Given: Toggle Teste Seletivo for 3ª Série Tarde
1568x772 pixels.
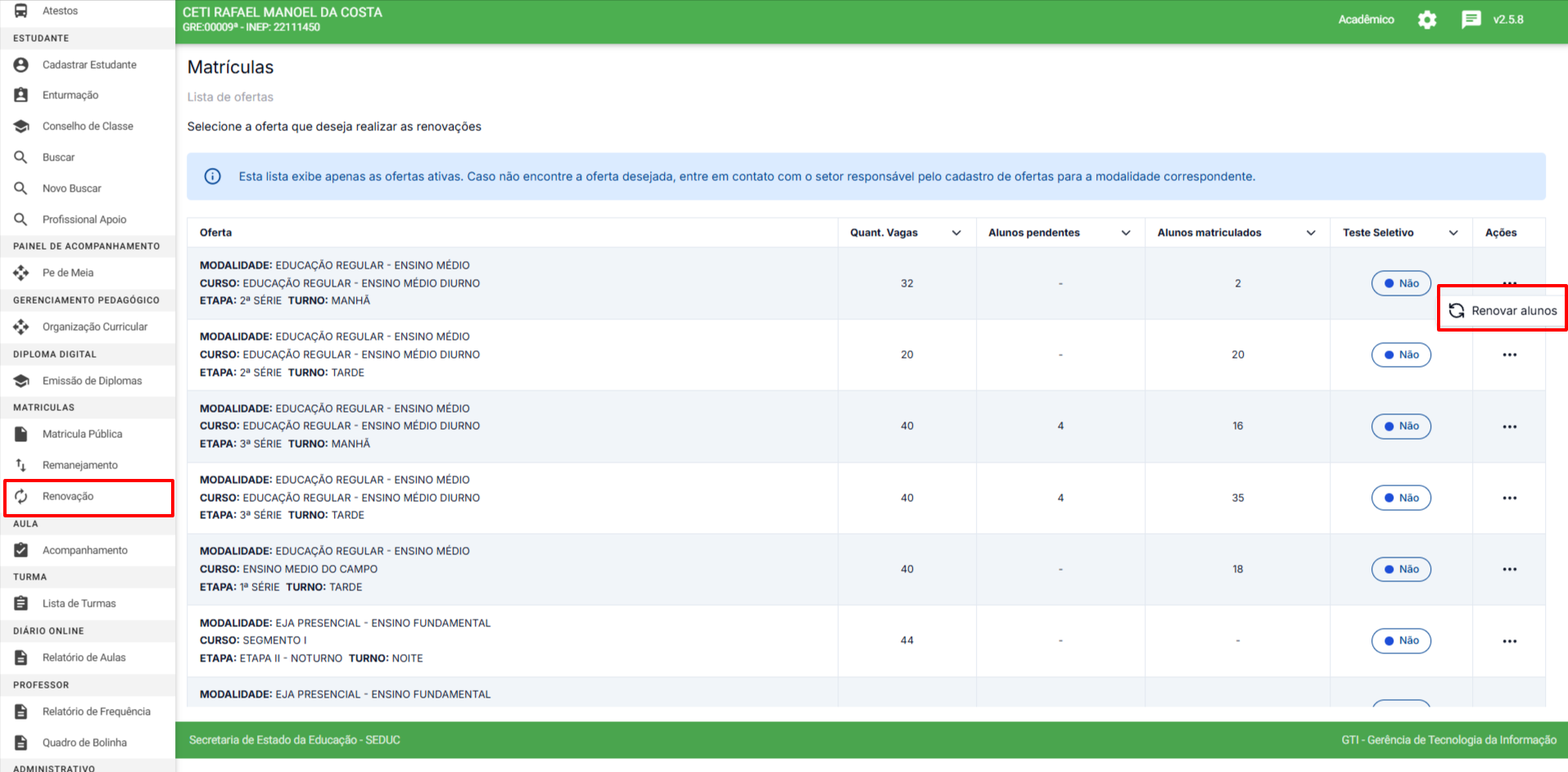Looking at the screenshot, I should [1401, 498].
